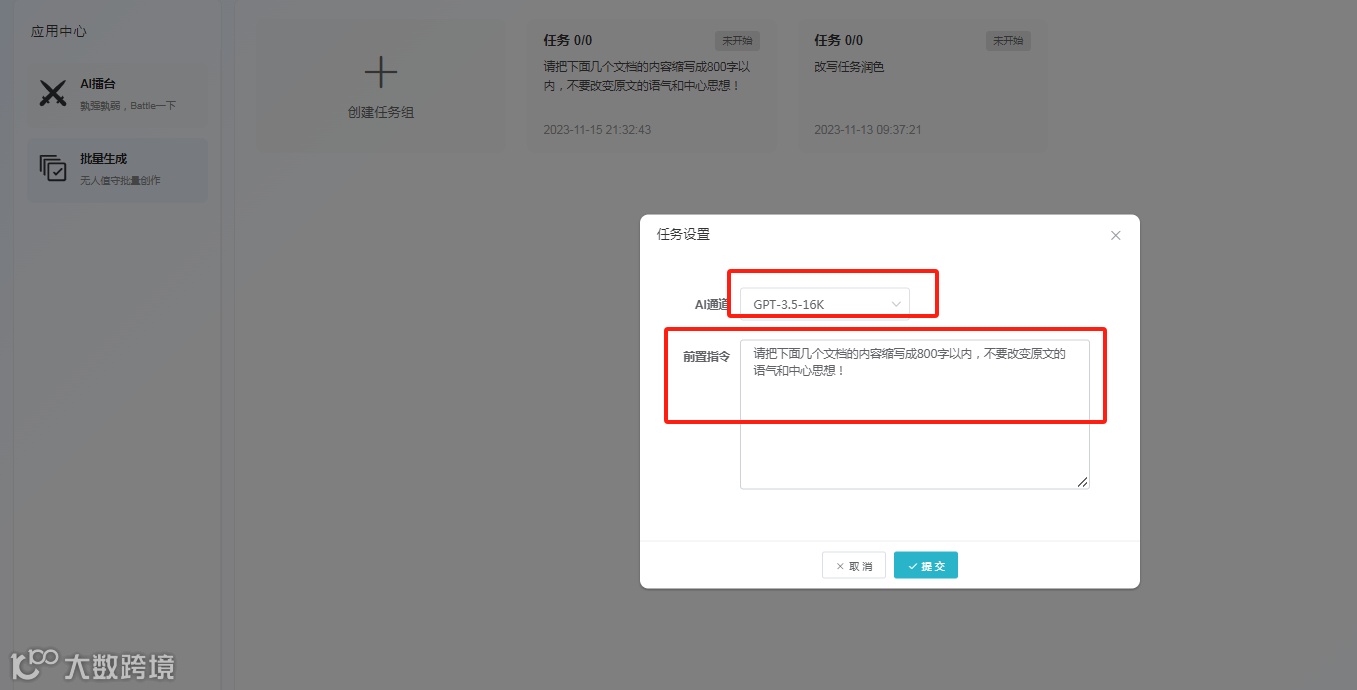Close the 任务设置 dialog with X

(1116, 236)
